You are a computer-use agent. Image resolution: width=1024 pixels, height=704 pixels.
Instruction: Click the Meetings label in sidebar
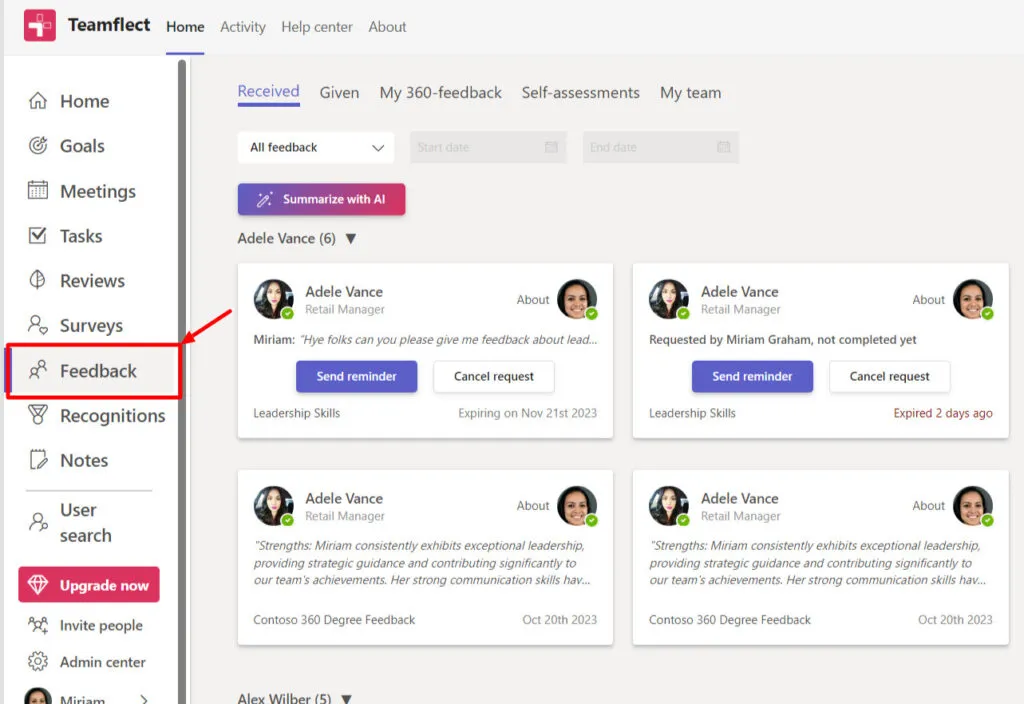pos(98,191)
